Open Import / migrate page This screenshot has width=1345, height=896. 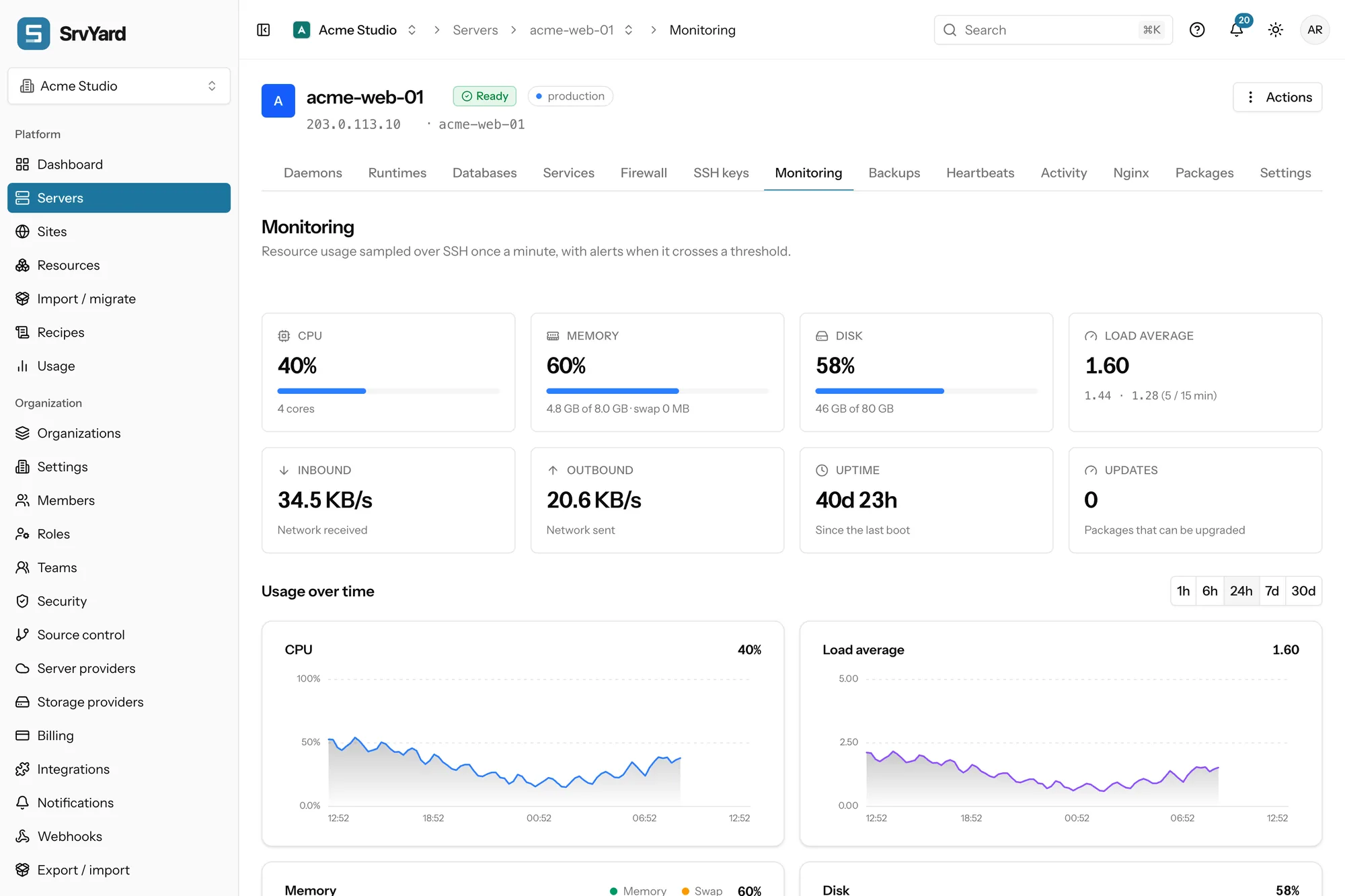pyautogui.click(x=119, y=299)
